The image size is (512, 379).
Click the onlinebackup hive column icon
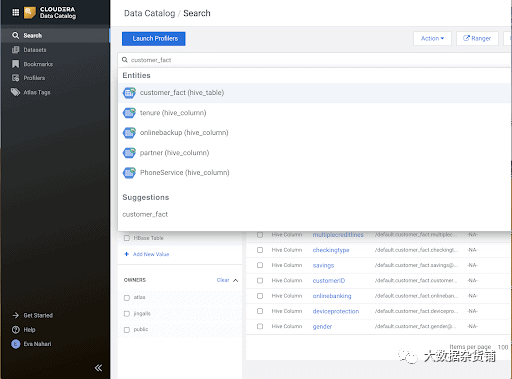click(129, 133)
